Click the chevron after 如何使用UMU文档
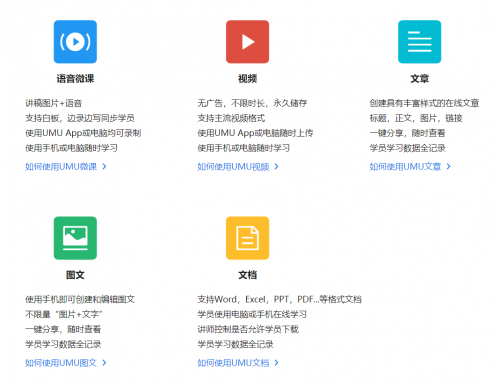The height and width of the screenshot is (386, 500). click(x=276, y=363)
